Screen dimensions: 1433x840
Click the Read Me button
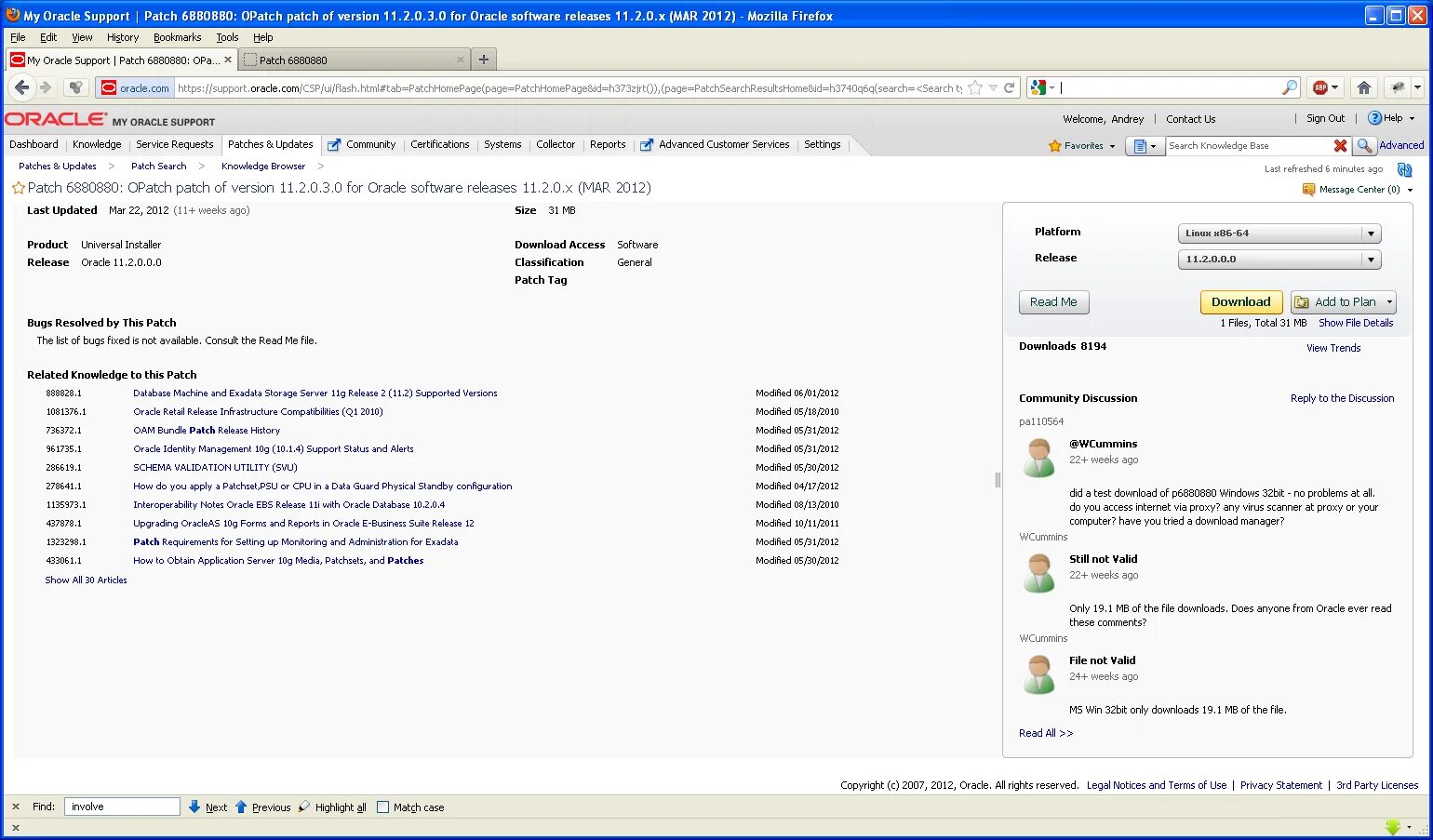click(x=1053, y=302)
